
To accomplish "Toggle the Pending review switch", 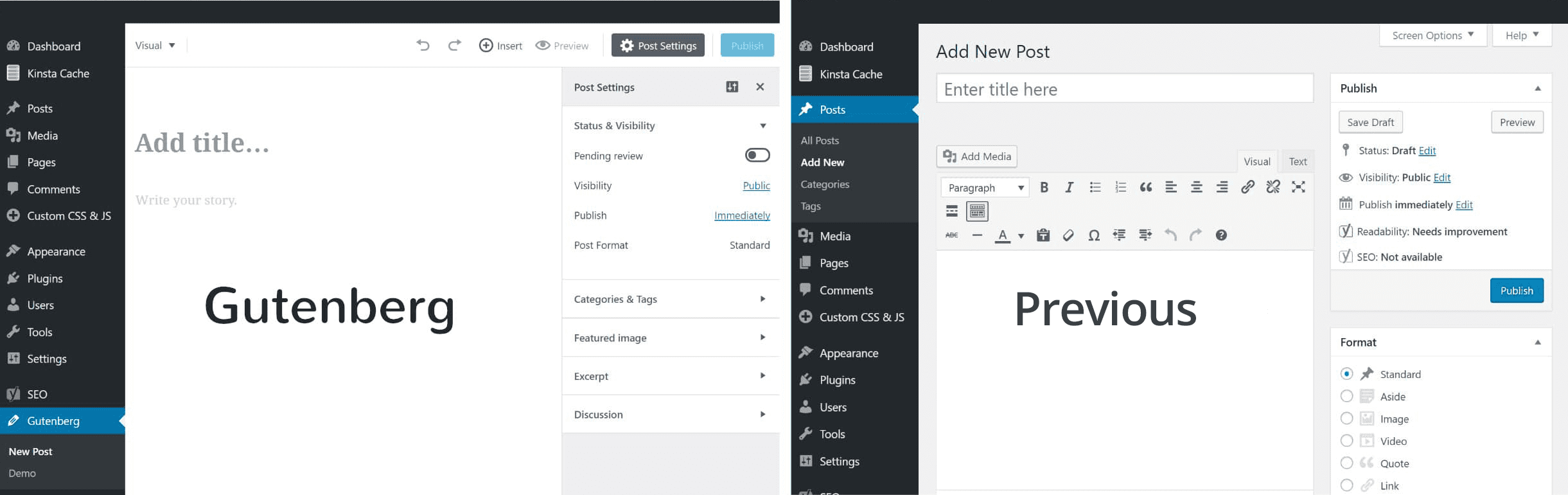I will (x=757, y=155).
